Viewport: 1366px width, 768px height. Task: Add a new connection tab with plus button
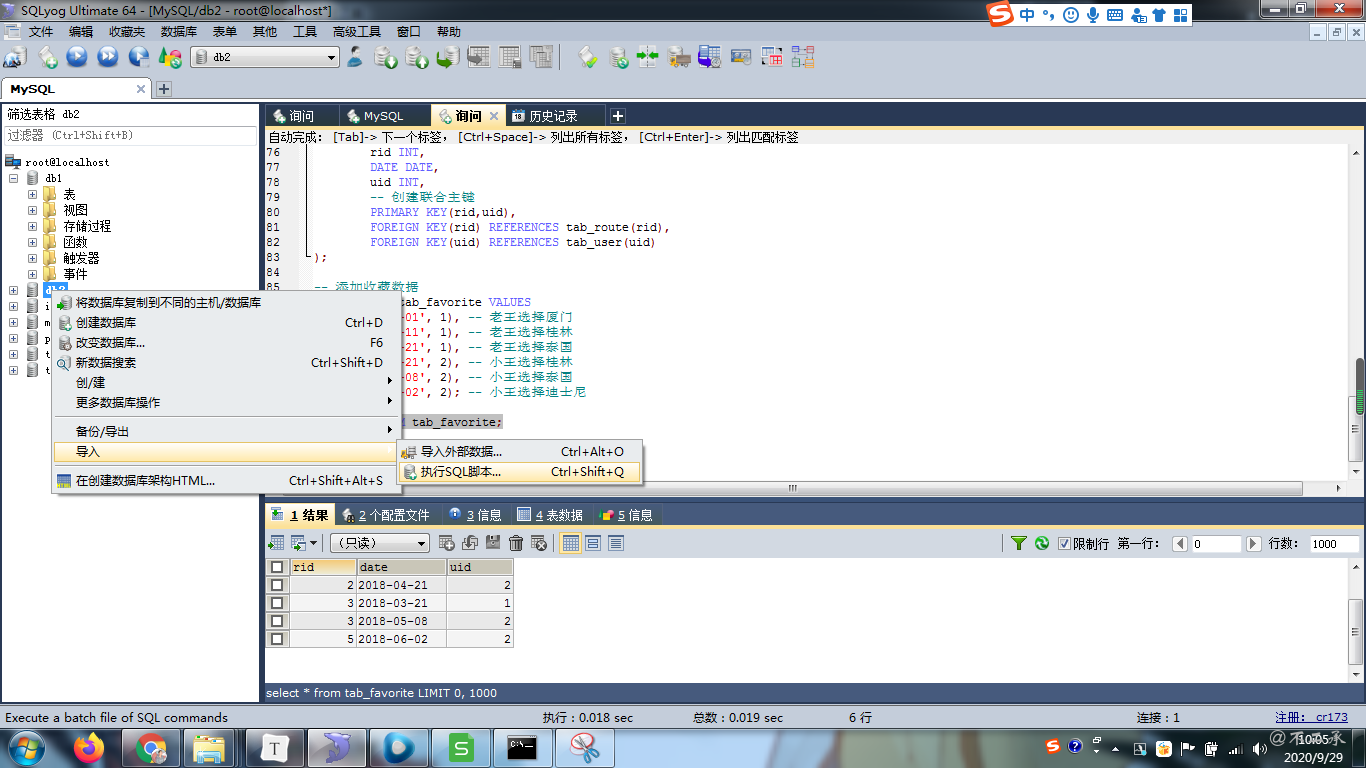pyautogui.click(x=165, y=89)
